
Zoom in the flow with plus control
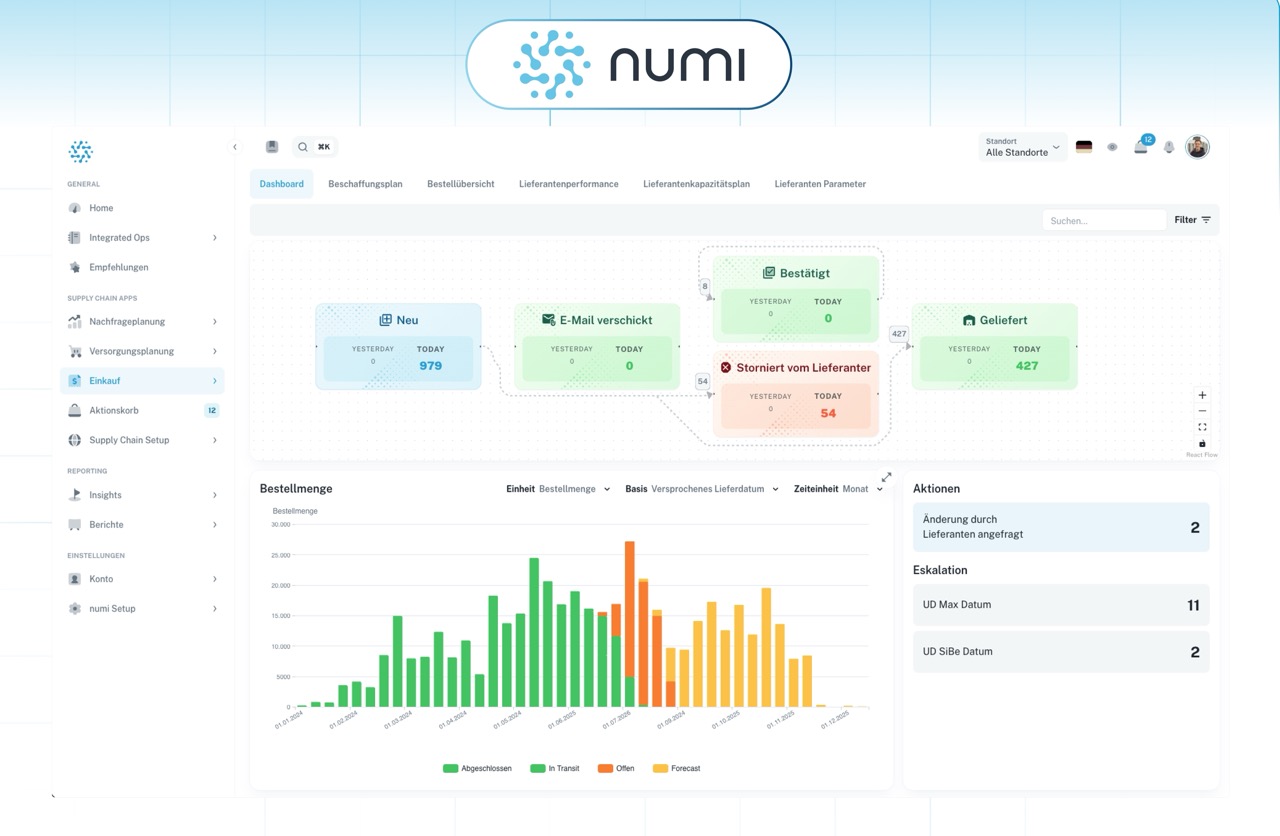point(1202,395)
